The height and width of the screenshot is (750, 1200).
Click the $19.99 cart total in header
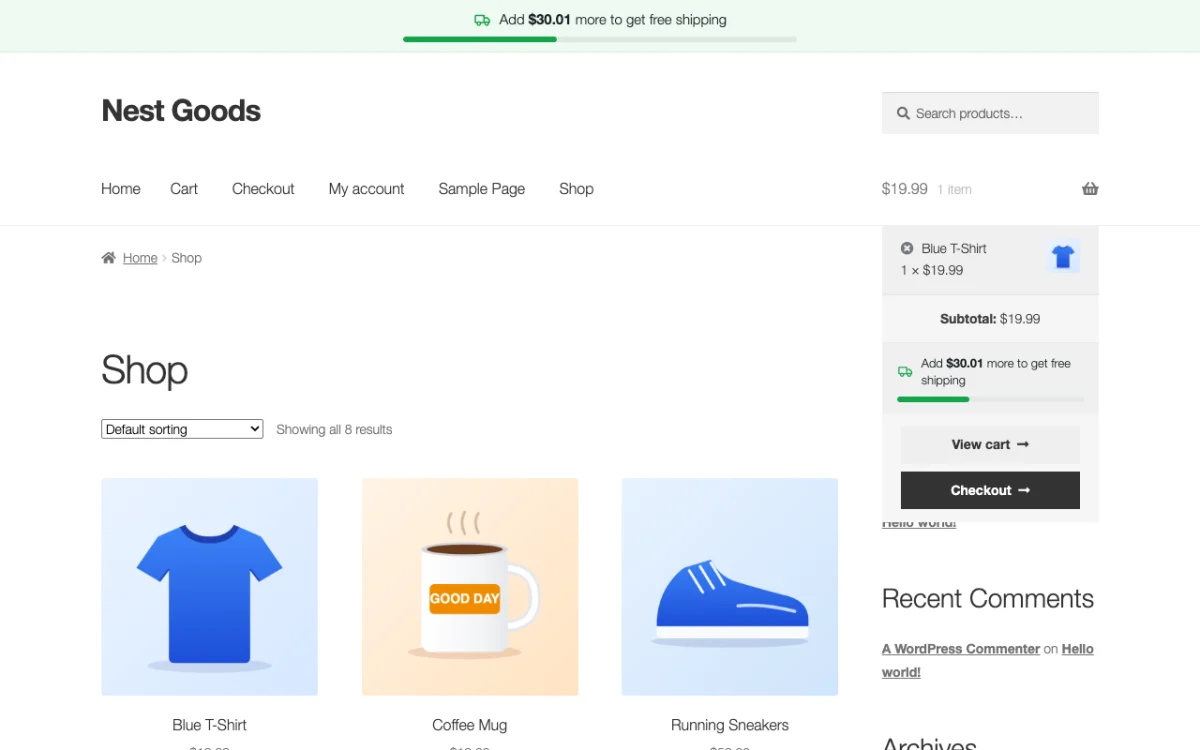tap(905, 189)
